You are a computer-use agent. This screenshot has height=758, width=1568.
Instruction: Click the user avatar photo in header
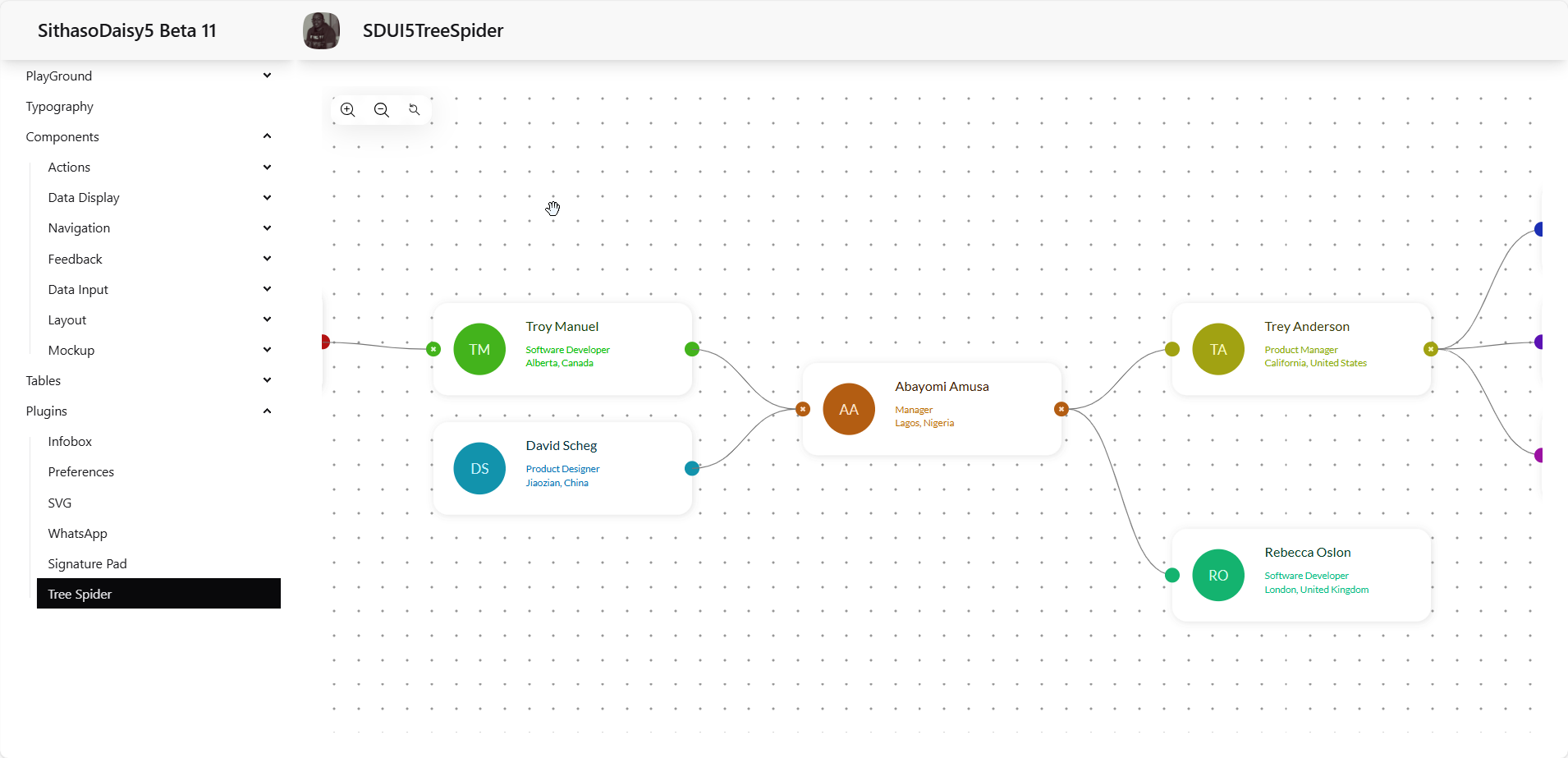point(321,31)
